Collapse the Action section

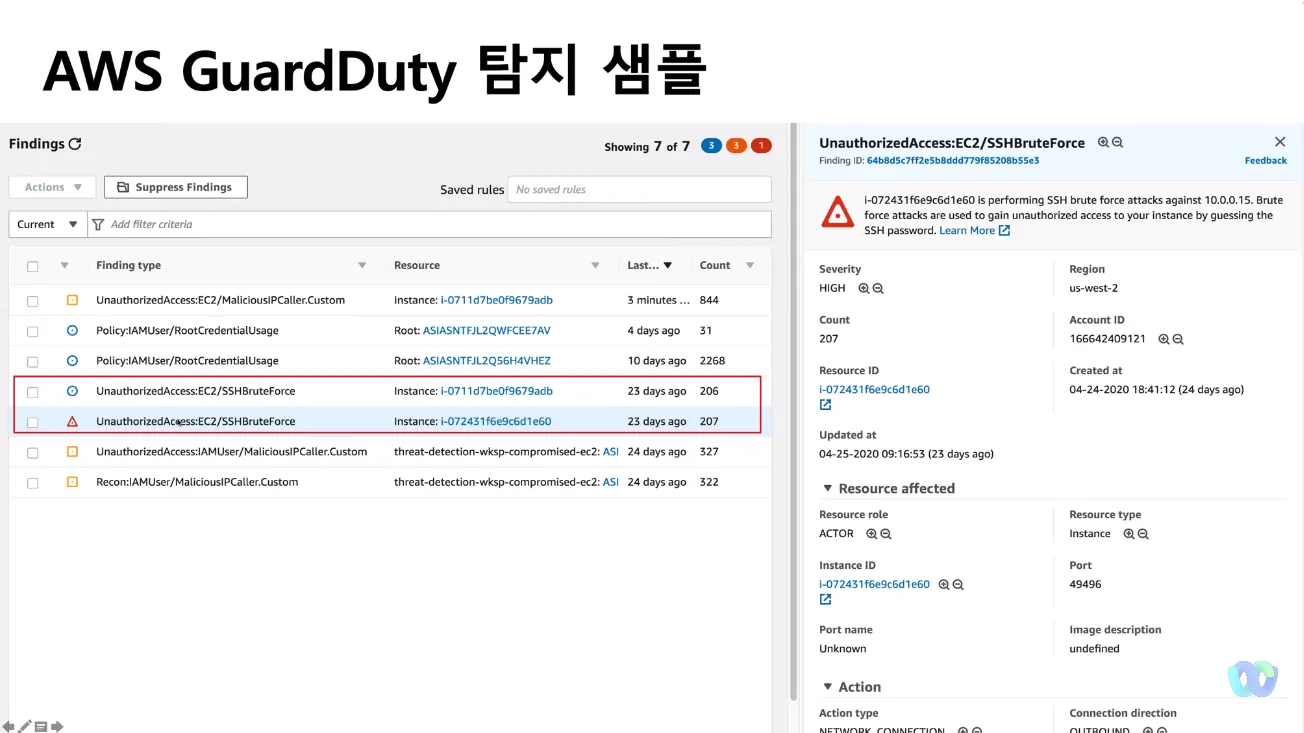(827, 687)
